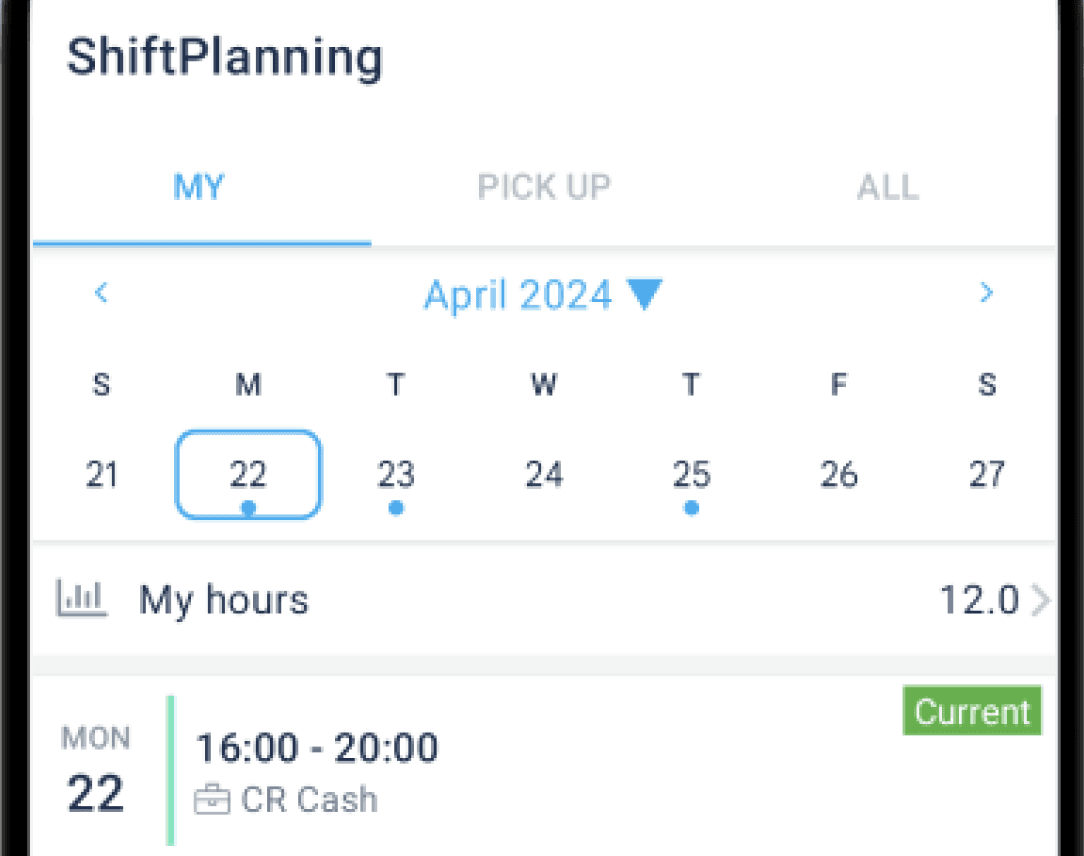1084x856 pixels.
Task: Select Tuesday the 23rd in calendar
Action: tap(396, 475)
